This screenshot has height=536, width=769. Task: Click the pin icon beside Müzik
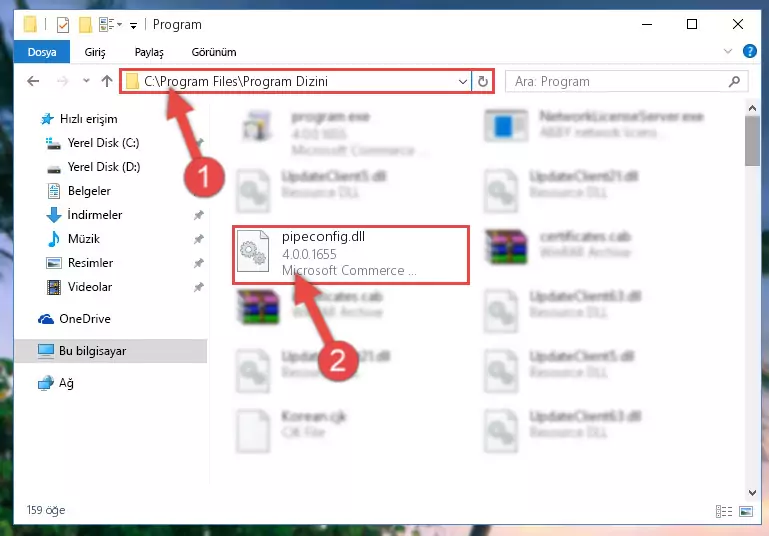pyautogui.click(x=198, y=239)
